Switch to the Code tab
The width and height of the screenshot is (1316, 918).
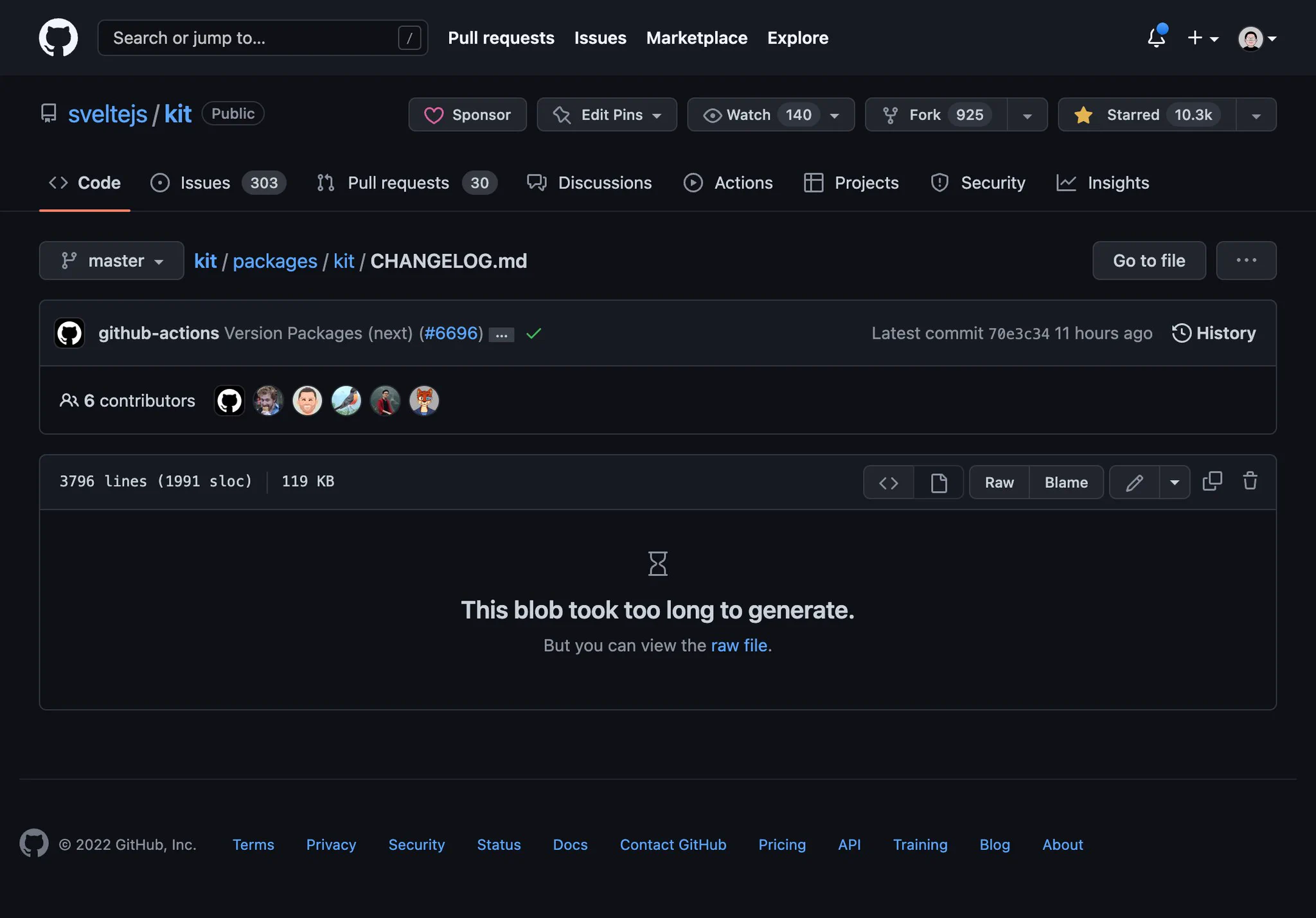[x=85, y=183]
